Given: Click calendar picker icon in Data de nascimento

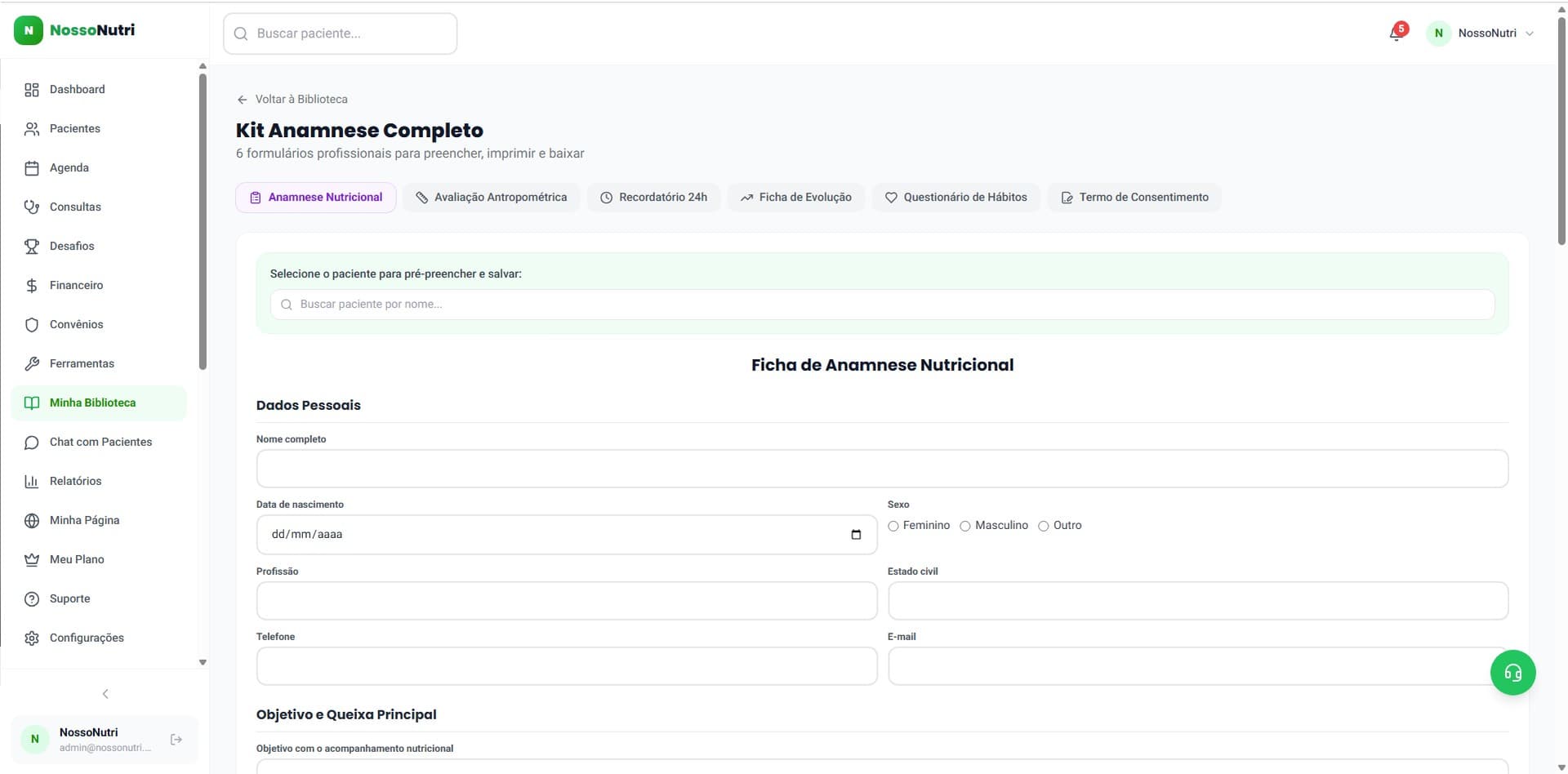Looking at the screenshot, I should (x=856, y=535).
